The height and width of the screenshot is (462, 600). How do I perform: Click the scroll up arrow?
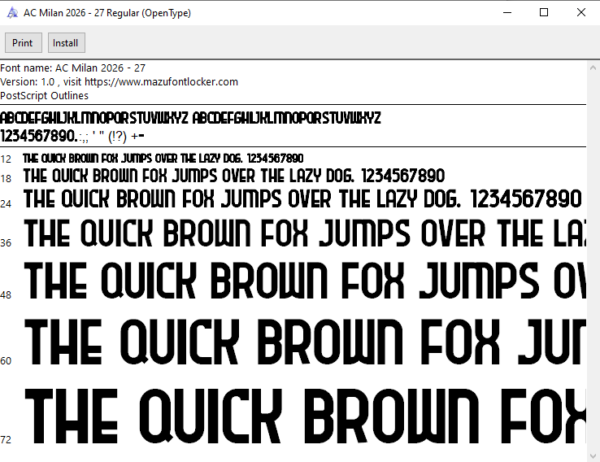[593, 68]
